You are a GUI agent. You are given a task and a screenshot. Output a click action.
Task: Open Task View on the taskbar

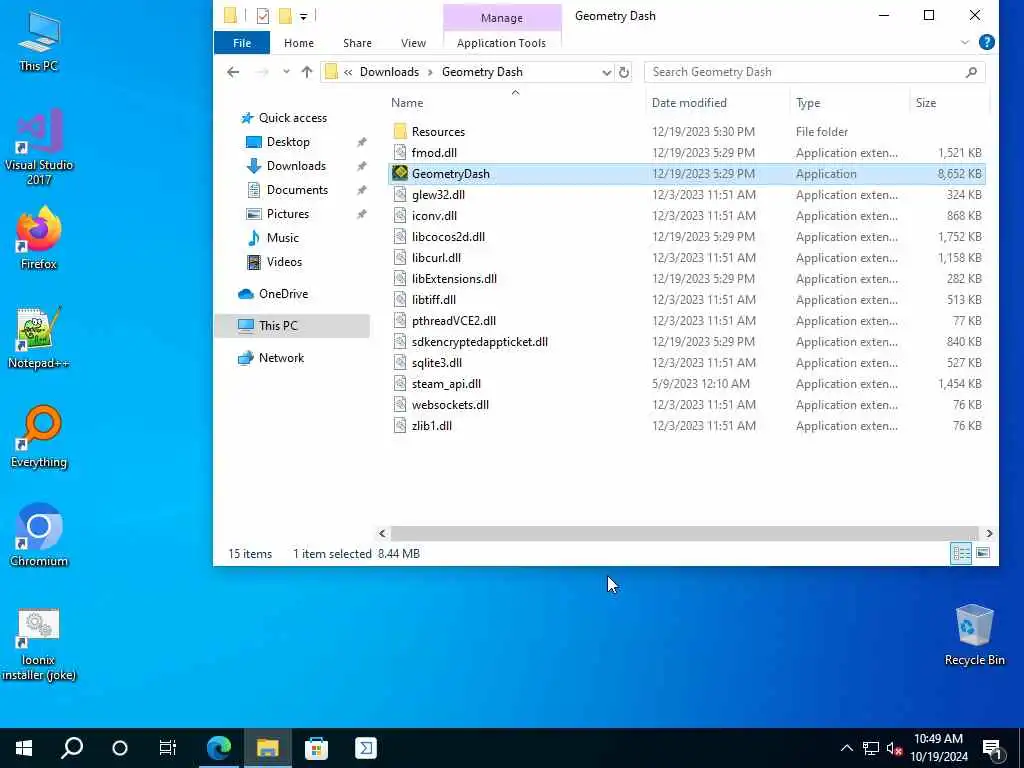coord(168,748)
